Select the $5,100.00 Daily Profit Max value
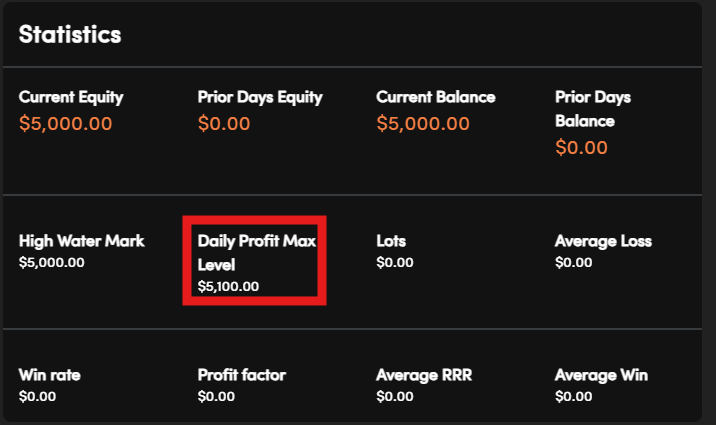The width and height of the screenshot is (716, 425). coord(228,286)
